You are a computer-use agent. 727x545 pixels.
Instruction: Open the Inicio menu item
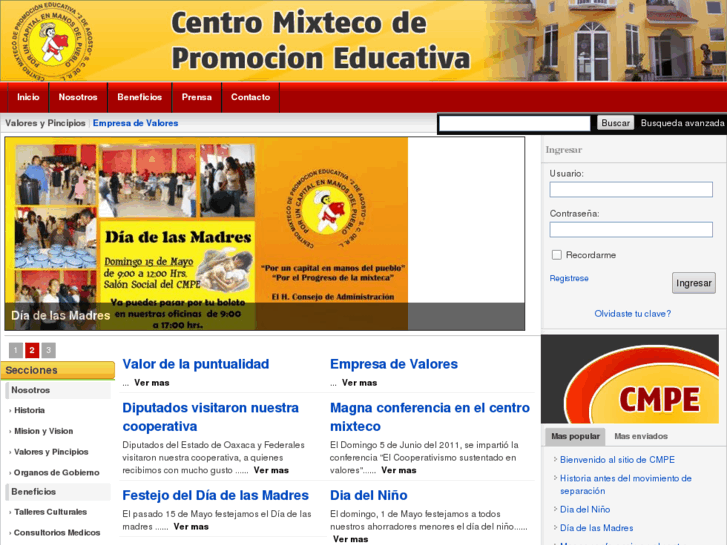[x=28, y=97]
